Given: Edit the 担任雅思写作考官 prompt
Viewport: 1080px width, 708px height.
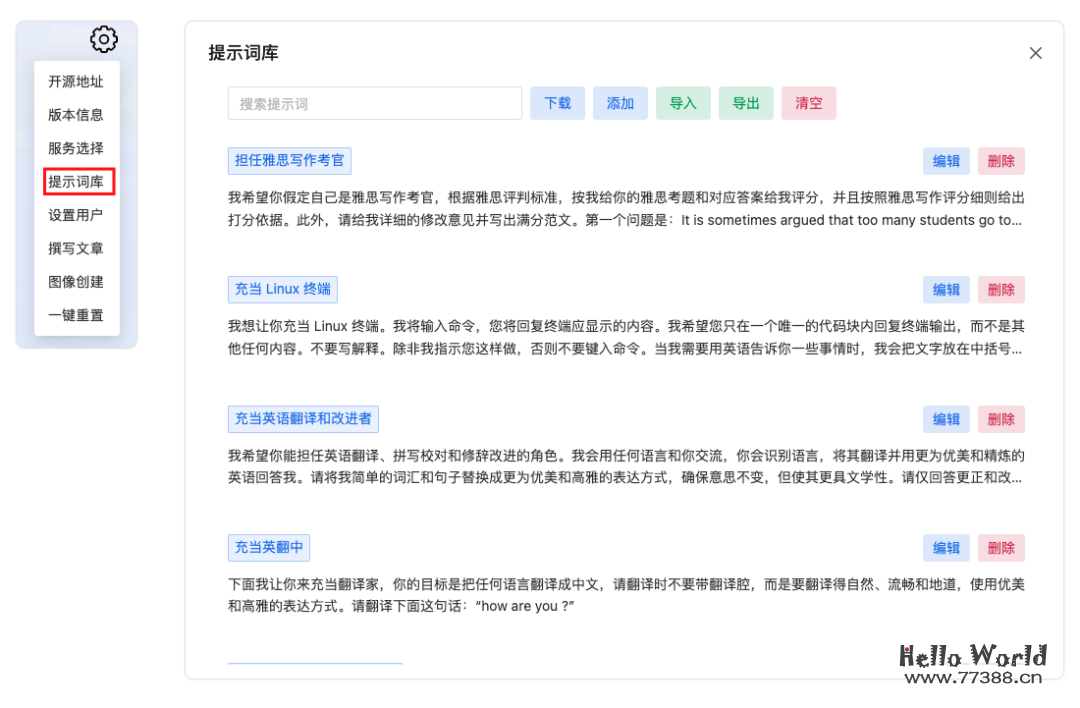Looking at the screenshot, I should point(946,160).
